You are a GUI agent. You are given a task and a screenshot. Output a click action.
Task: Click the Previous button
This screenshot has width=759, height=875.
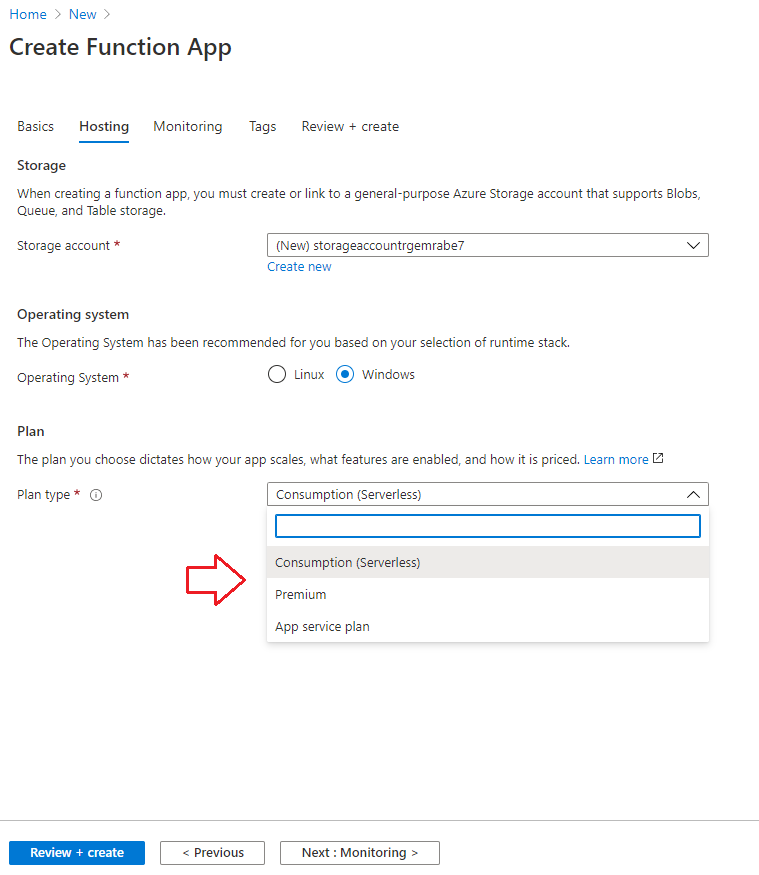coord(213,853)
